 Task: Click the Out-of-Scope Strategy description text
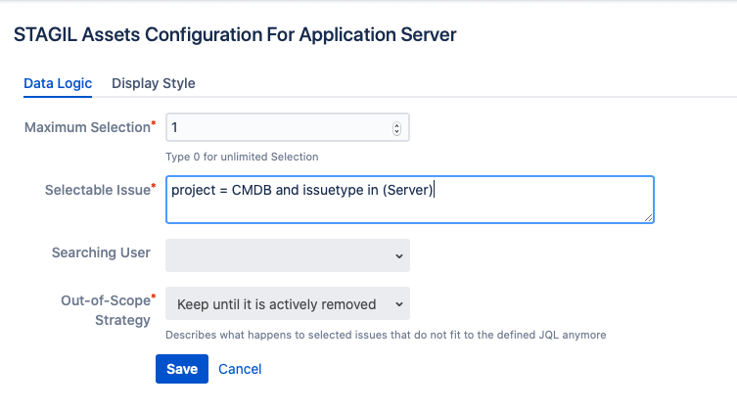(x=385, y=335)
